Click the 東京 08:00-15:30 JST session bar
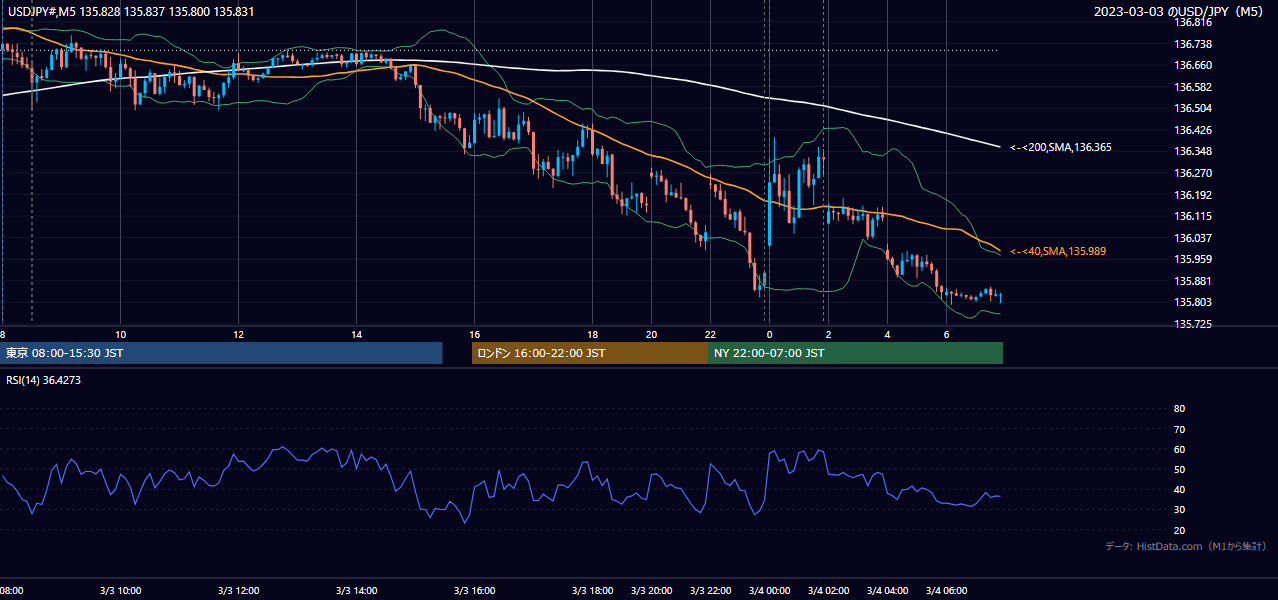This screenshot has width=1278, height=600. (221, 353)
